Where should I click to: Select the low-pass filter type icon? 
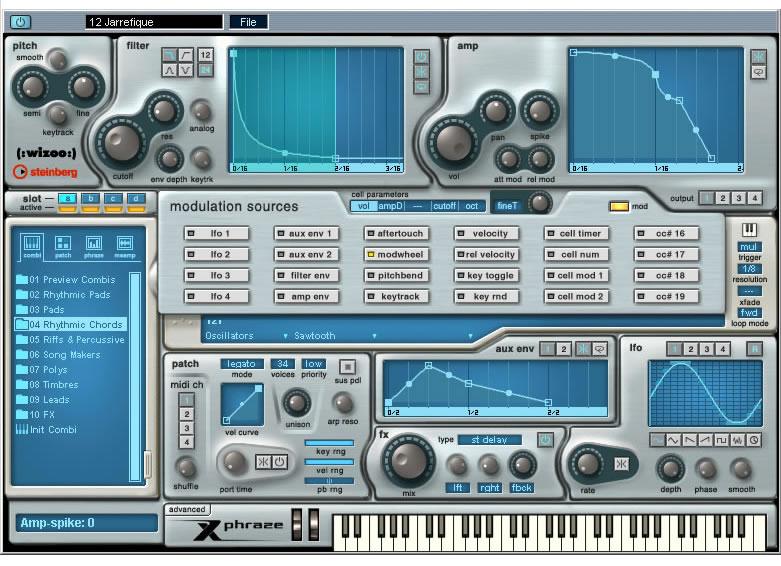[169, 54]
